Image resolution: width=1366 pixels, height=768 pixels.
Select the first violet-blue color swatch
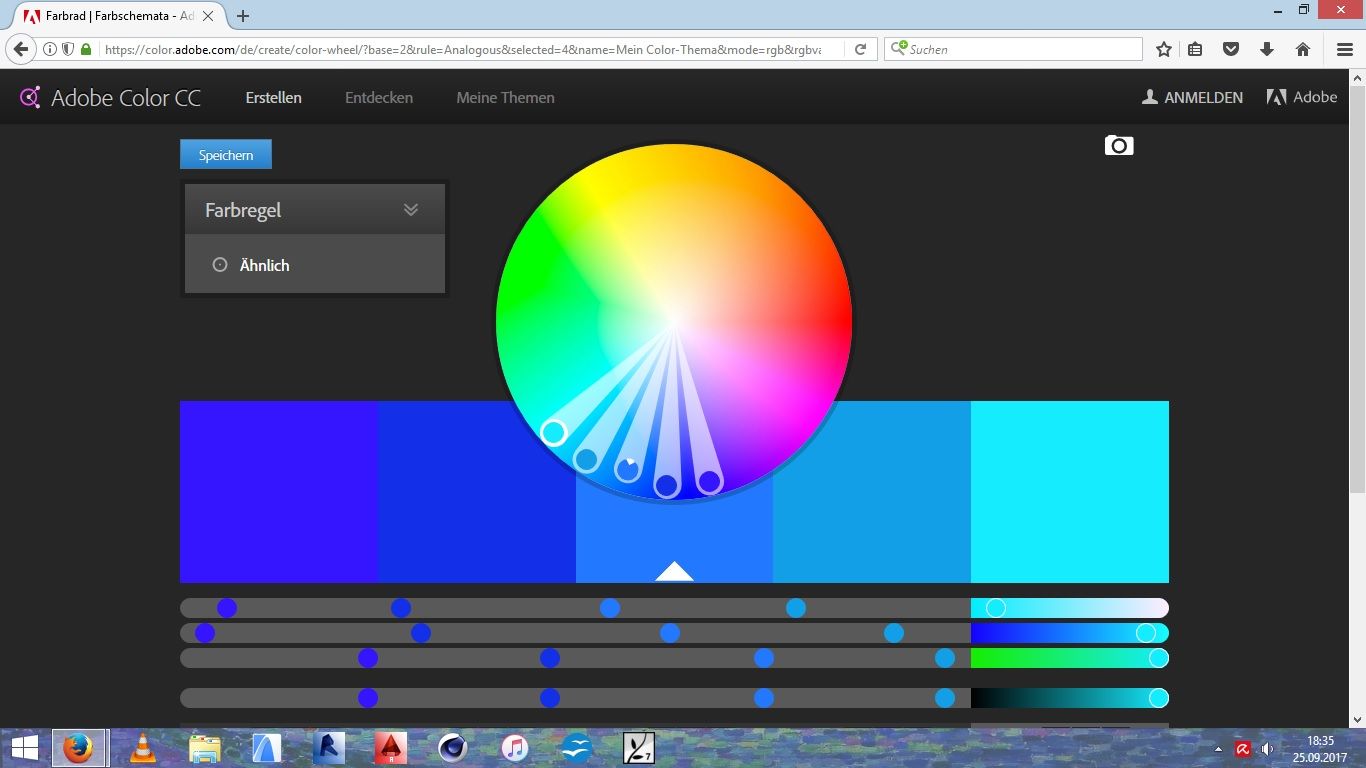pos(279,491)
